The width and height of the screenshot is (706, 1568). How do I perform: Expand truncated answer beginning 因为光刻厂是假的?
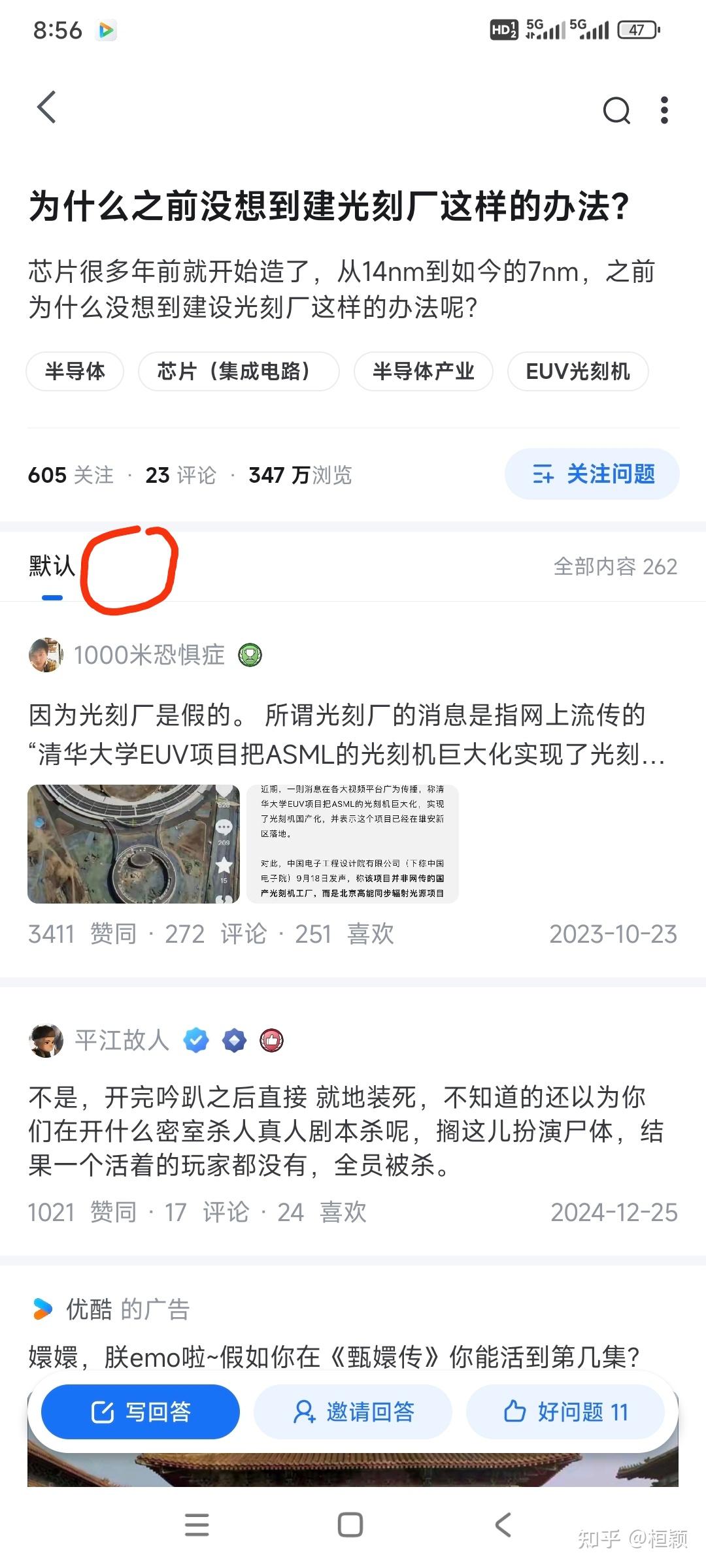tap(346, 734)
